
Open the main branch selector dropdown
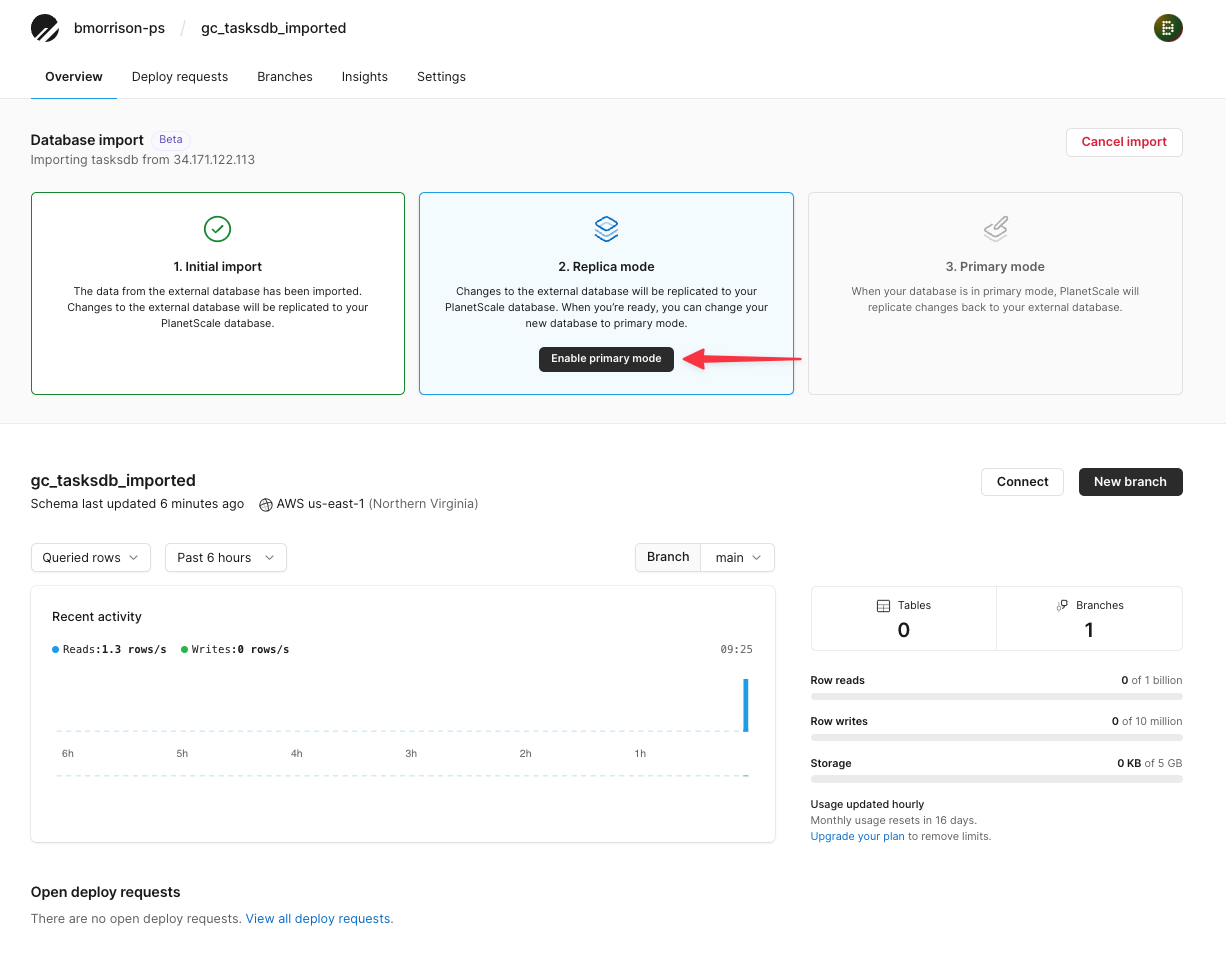[738, 558]
